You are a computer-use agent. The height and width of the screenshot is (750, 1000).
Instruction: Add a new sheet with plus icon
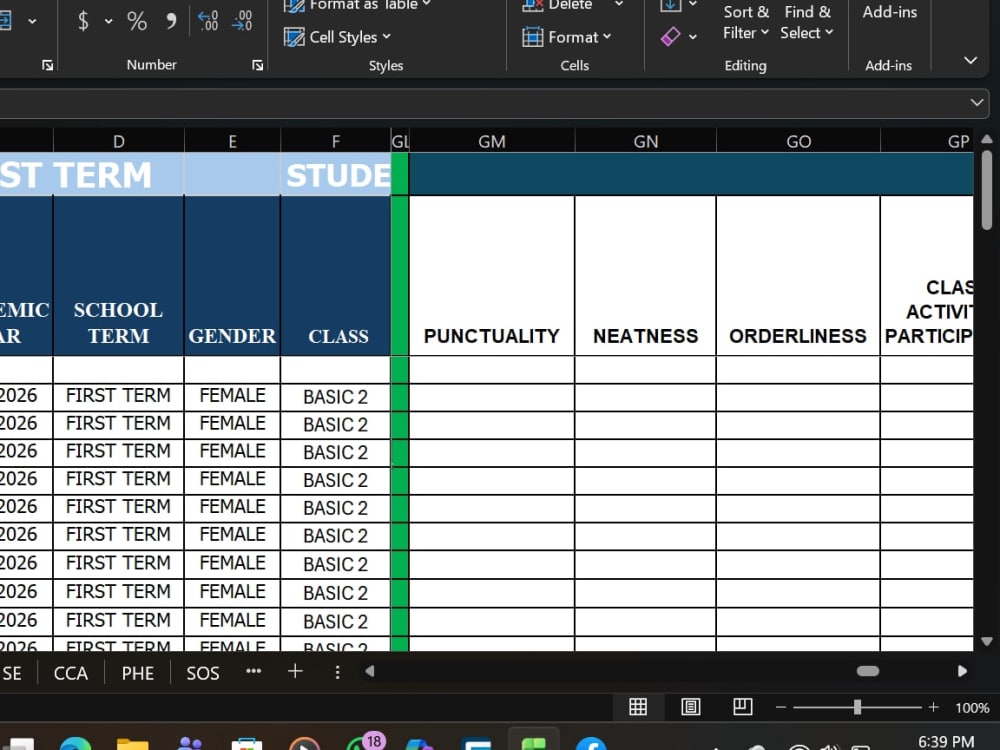295,671
